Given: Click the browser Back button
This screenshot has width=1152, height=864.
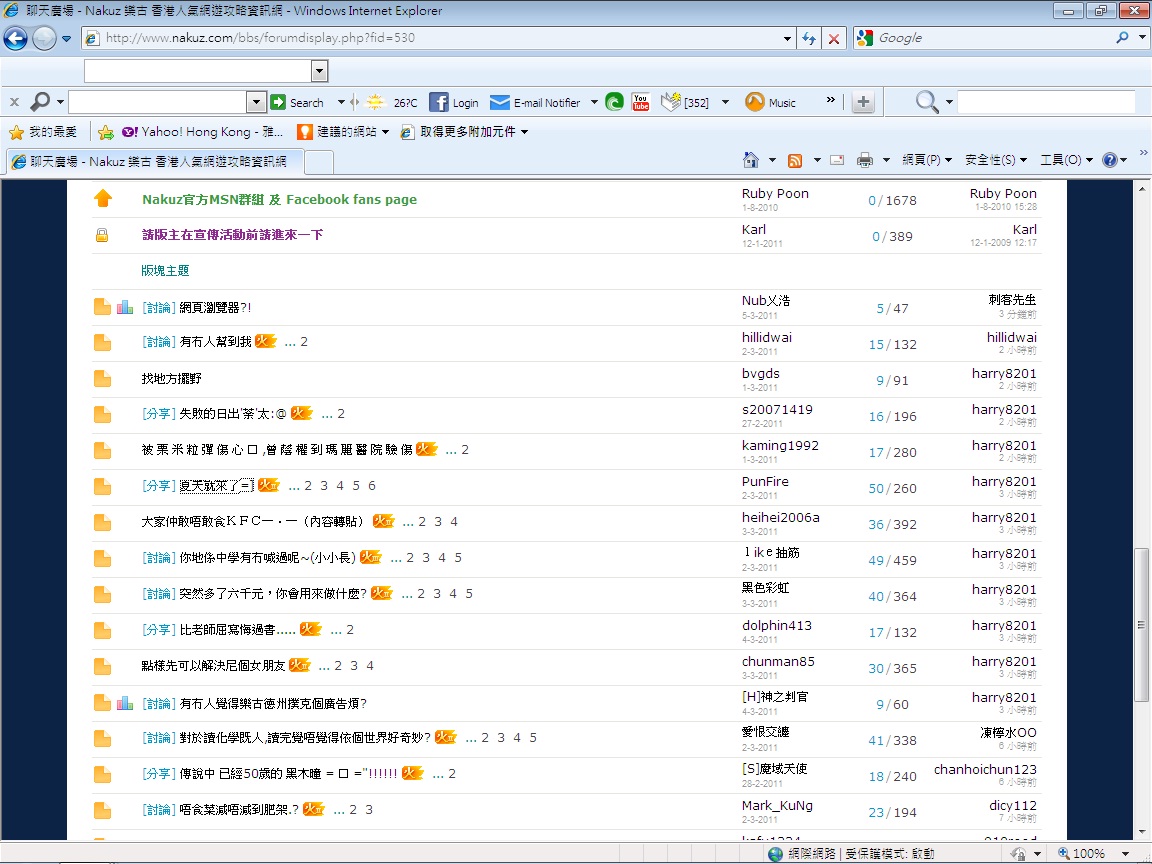Looking at the screenshot, I should pos(16,38).
